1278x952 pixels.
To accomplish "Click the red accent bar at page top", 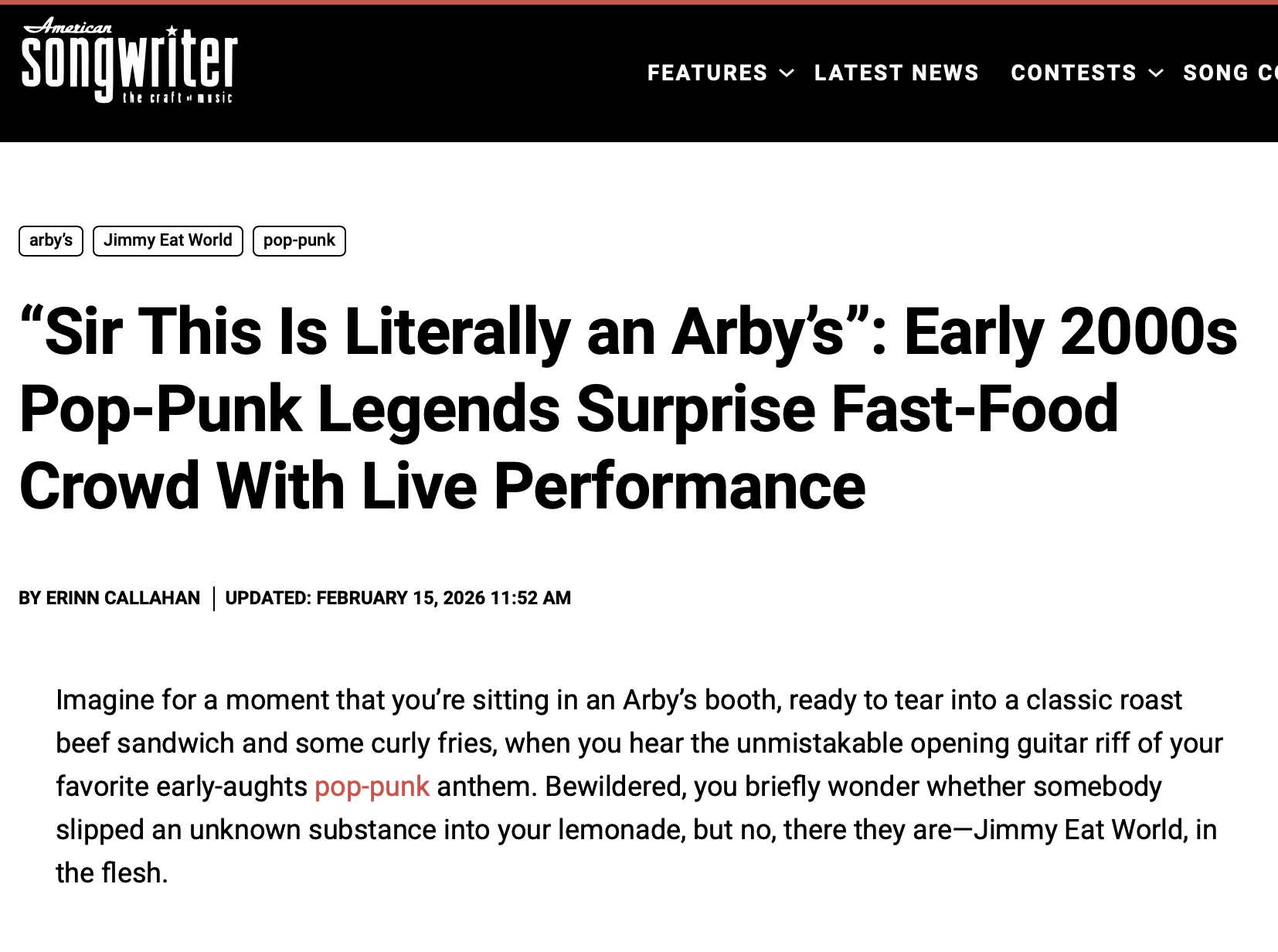I will (x=639, y=2).
